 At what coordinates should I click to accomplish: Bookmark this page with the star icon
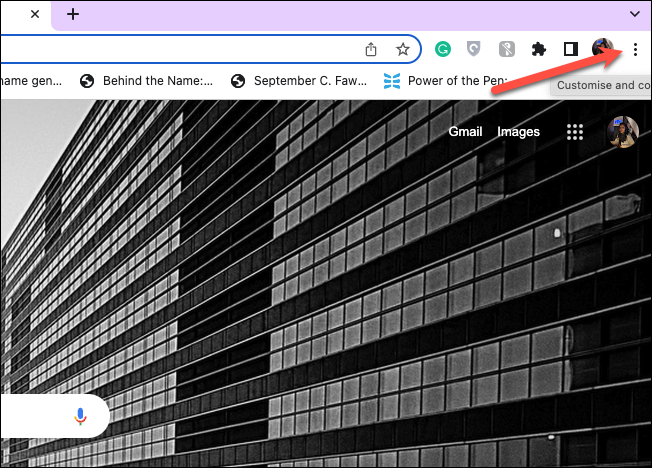[x=403, y=50]
